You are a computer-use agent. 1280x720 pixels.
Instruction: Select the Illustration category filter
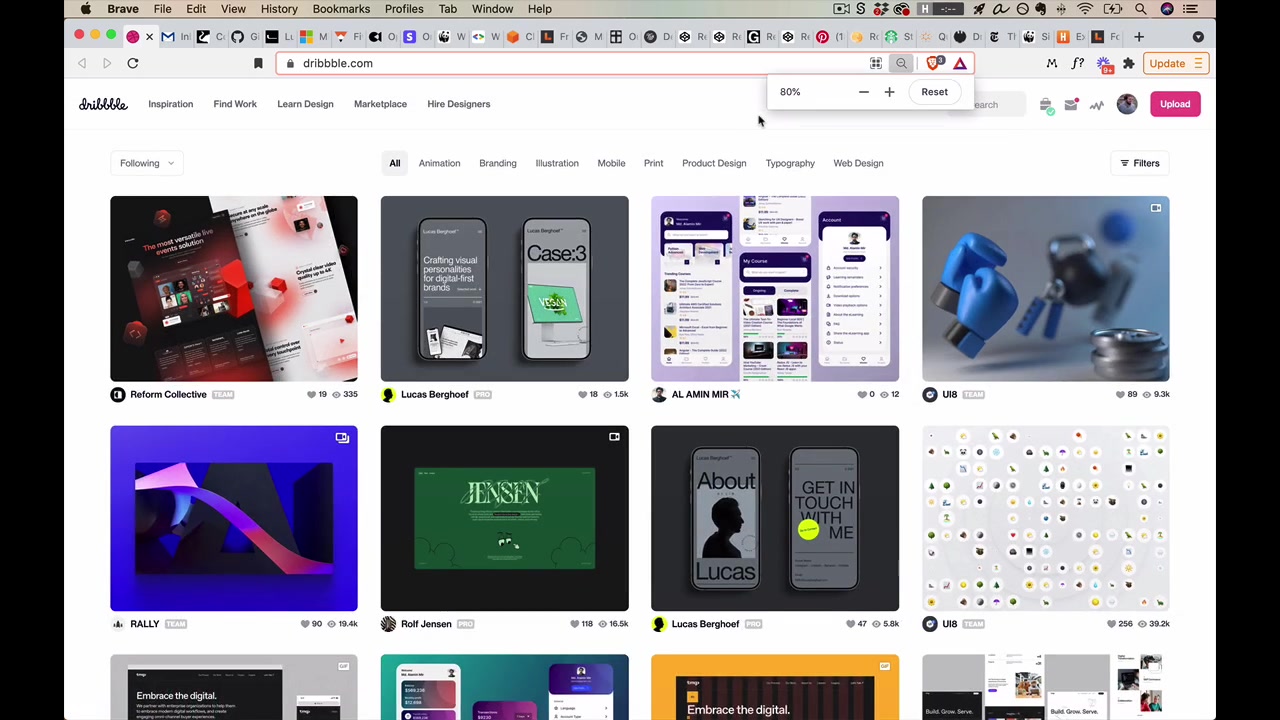(x=557, y=163)
